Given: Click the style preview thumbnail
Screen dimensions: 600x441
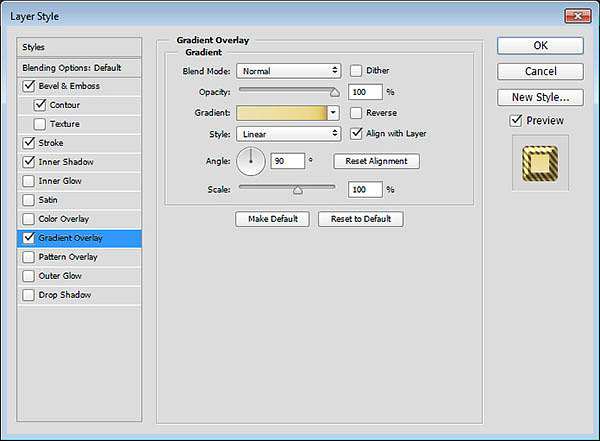Looking at the screenshot, I should (539, 163).
